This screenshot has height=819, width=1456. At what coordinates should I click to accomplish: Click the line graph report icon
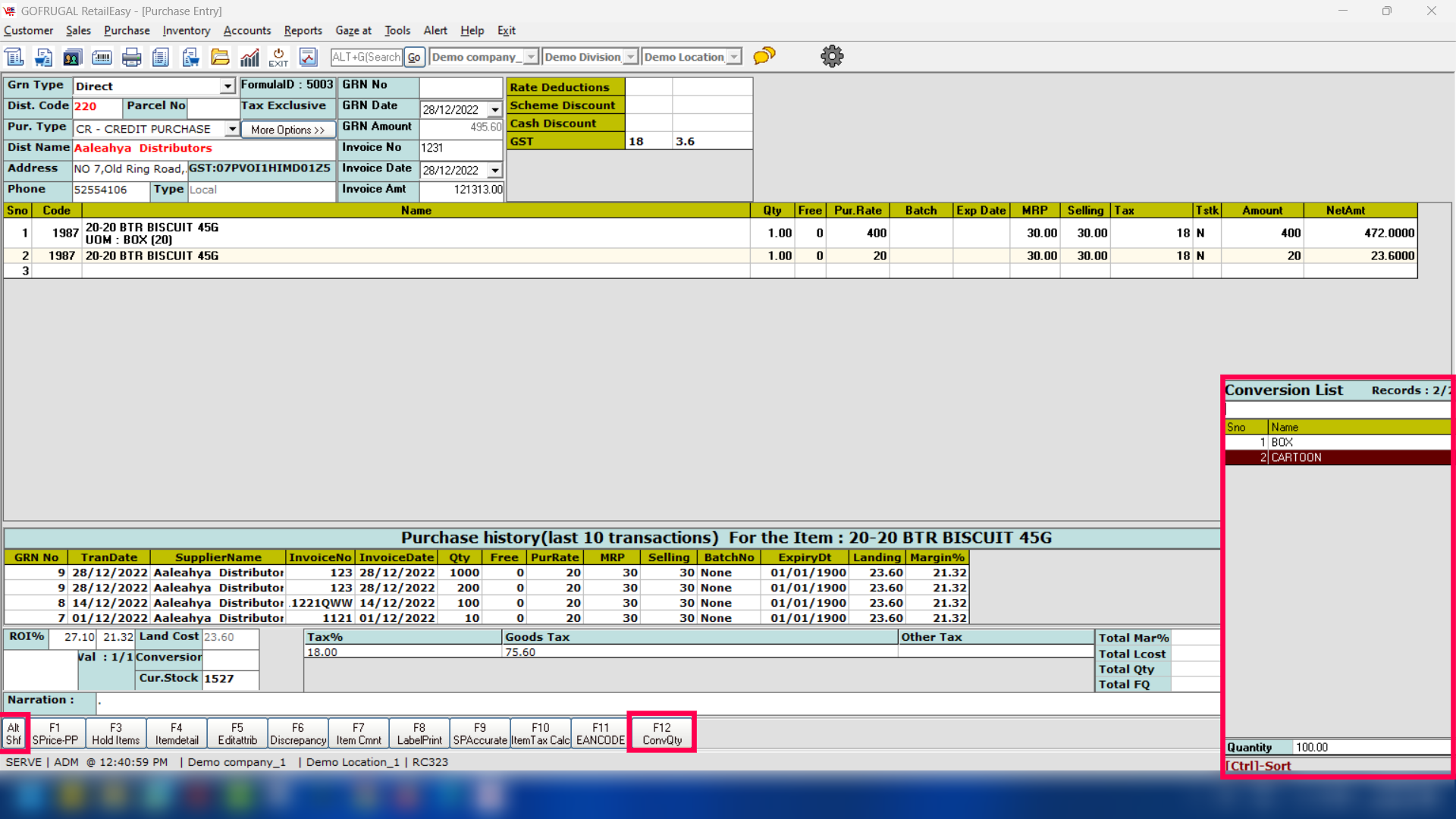308,57
